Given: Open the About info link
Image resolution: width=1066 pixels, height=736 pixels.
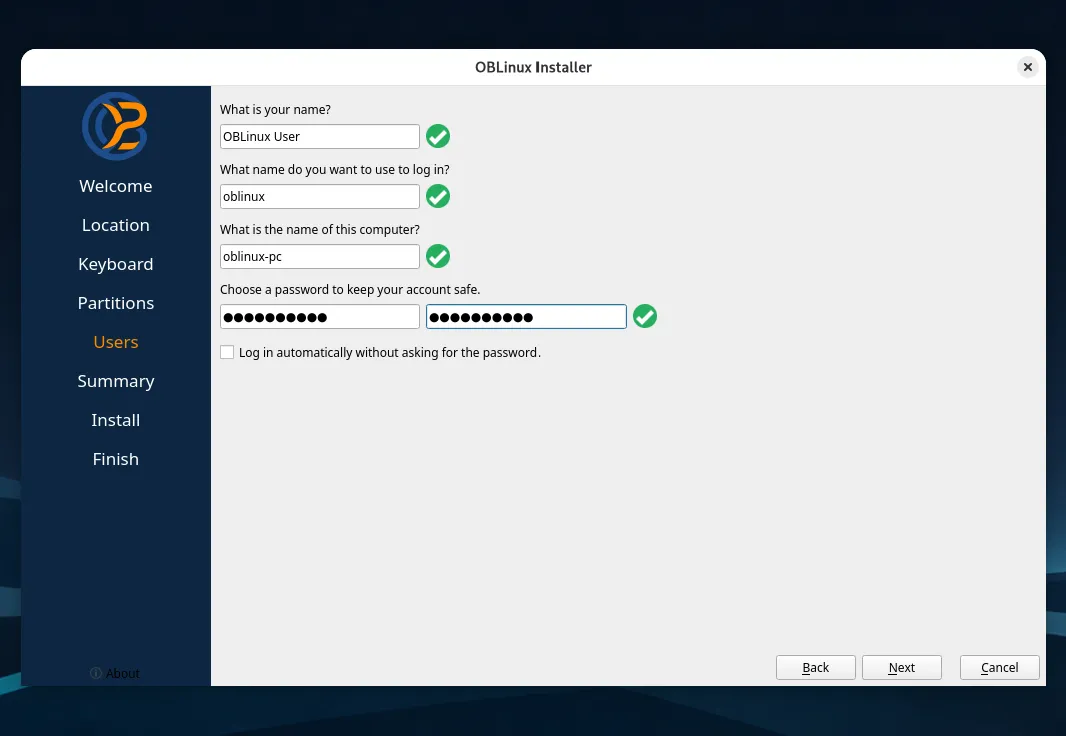Looking at the screenshot, I should point(115,673).
